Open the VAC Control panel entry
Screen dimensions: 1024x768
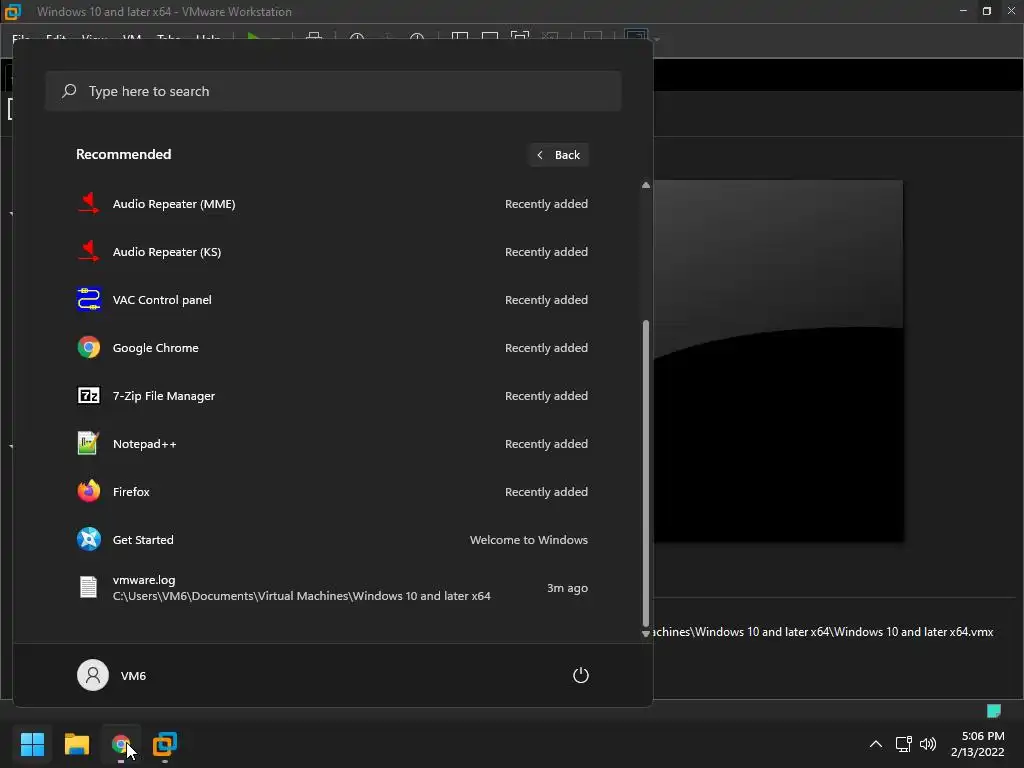332,300
